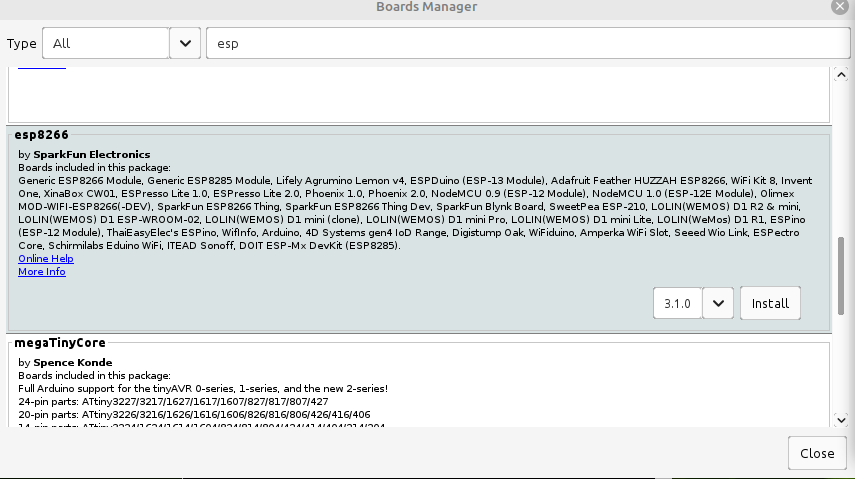The image size is (855, 479).
Task: Click the scrollbar down arrow
Action: point(841,420)
